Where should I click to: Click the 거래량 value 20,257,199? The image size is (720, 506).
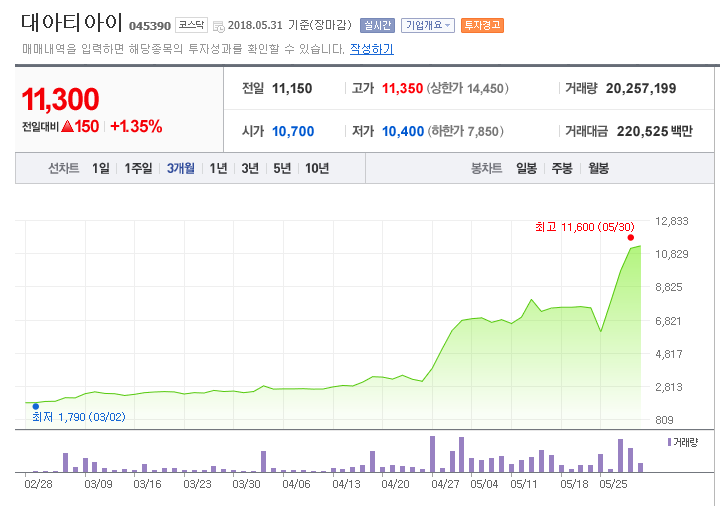641,88
